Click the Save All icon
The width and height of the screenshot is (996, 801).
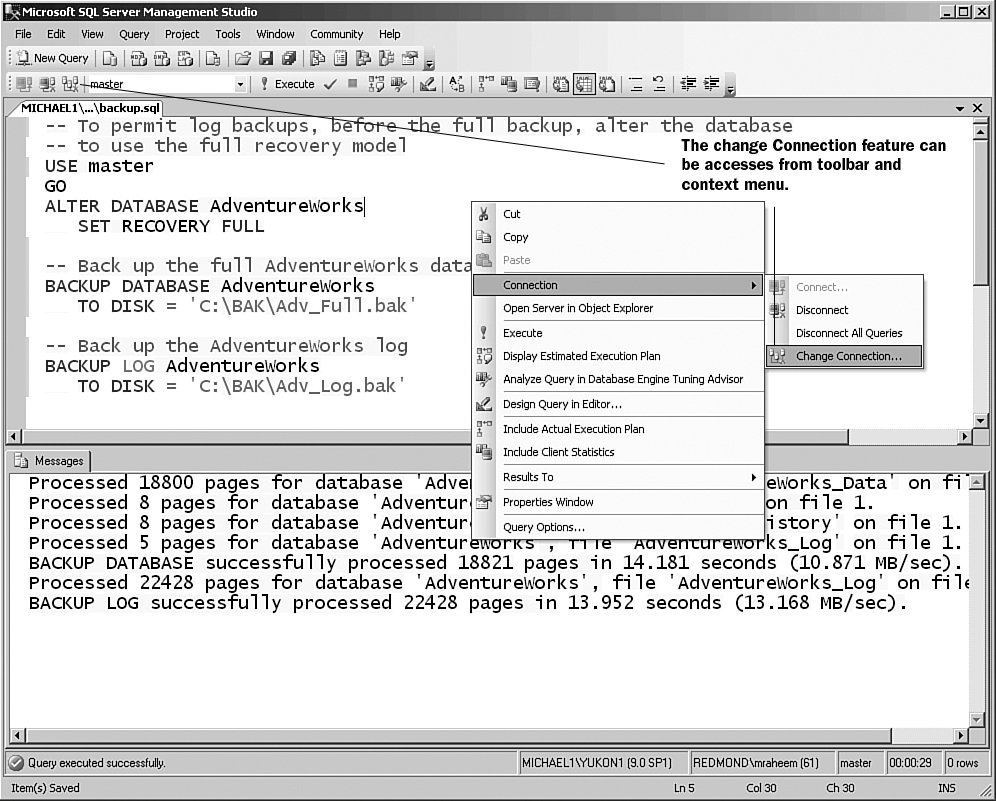click(289, 58)
